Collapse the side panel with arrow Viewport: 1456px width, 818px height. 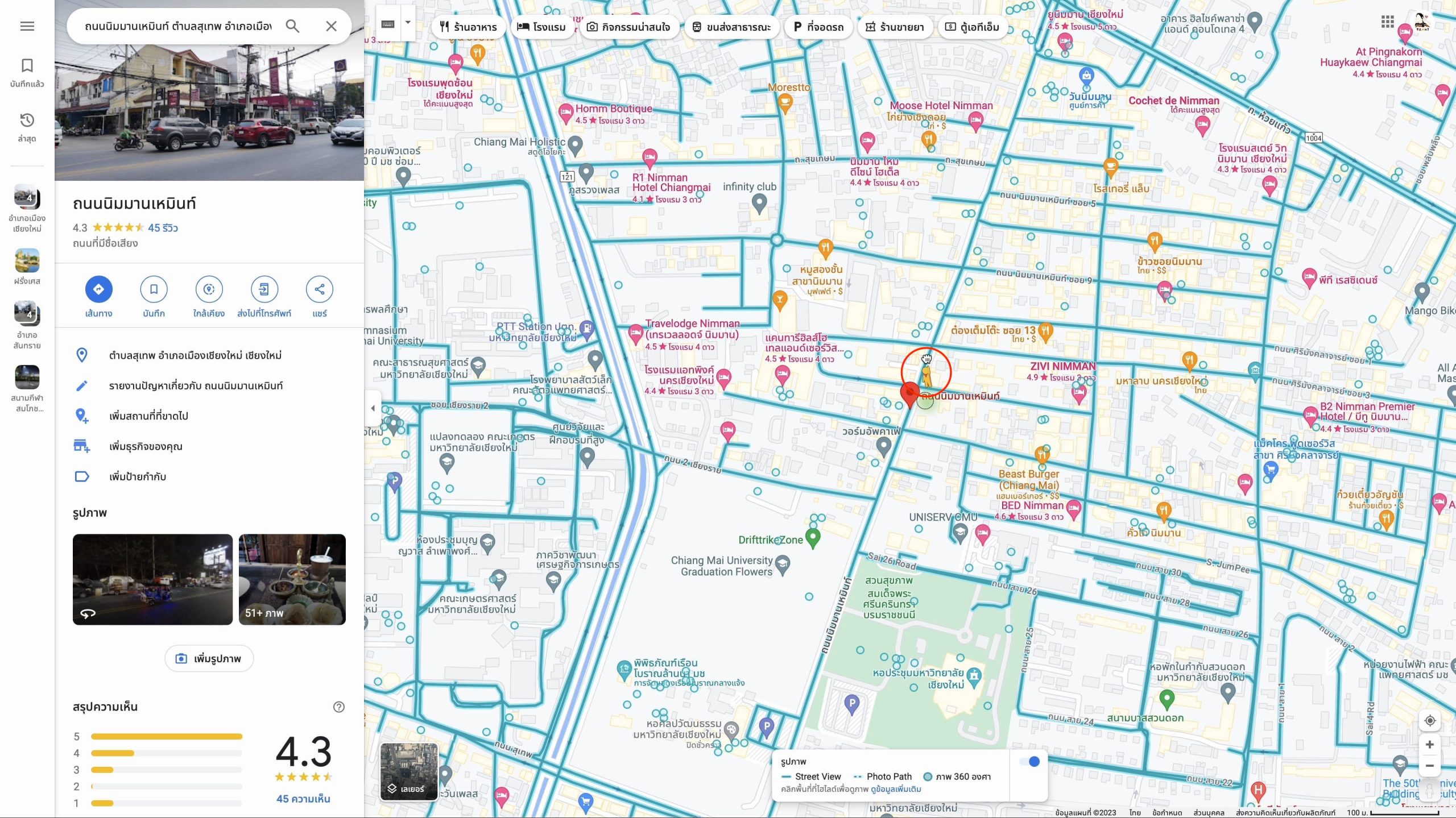(373, 408)
